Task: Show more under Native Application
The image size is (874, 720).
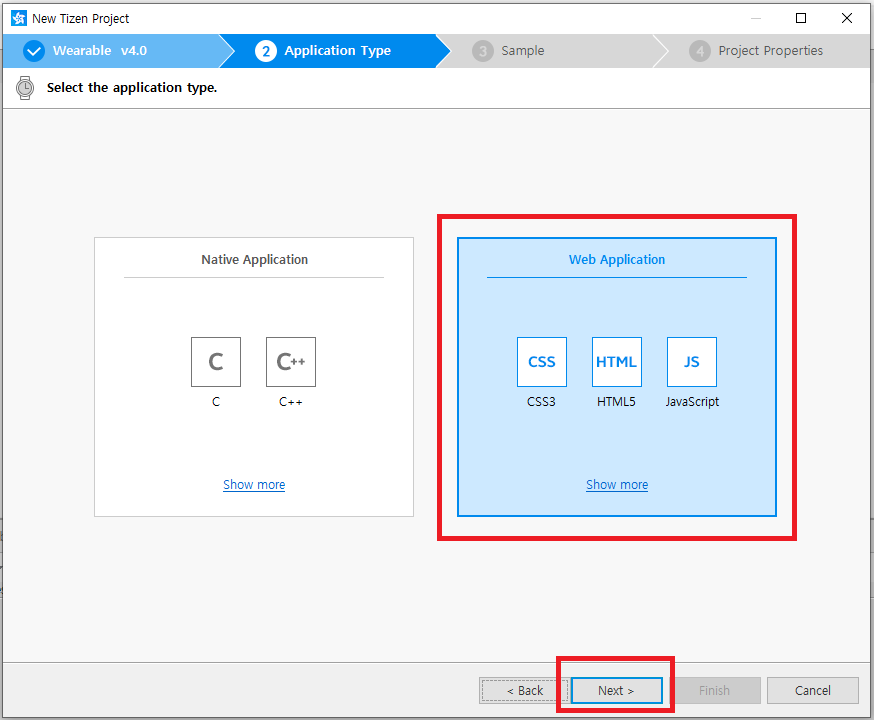Action: coord(254,485)
